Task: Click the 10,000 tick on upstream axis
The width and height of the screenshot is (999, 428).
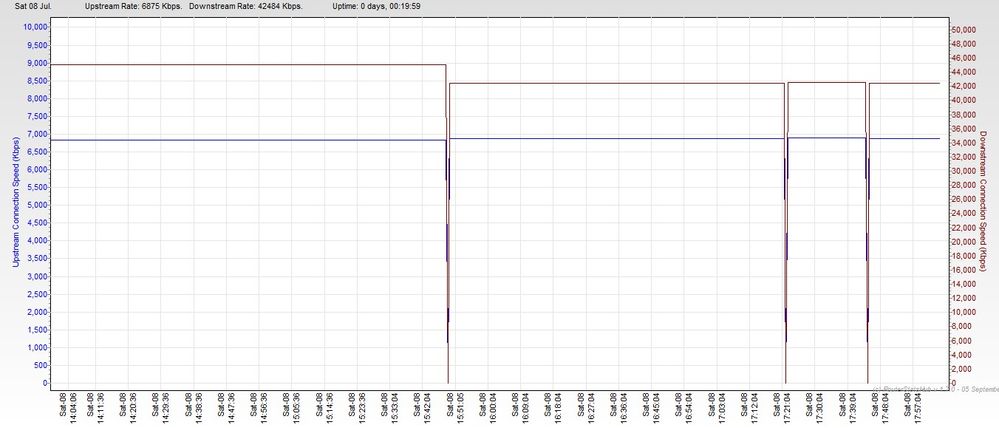Action: click(x=35, y=27)
